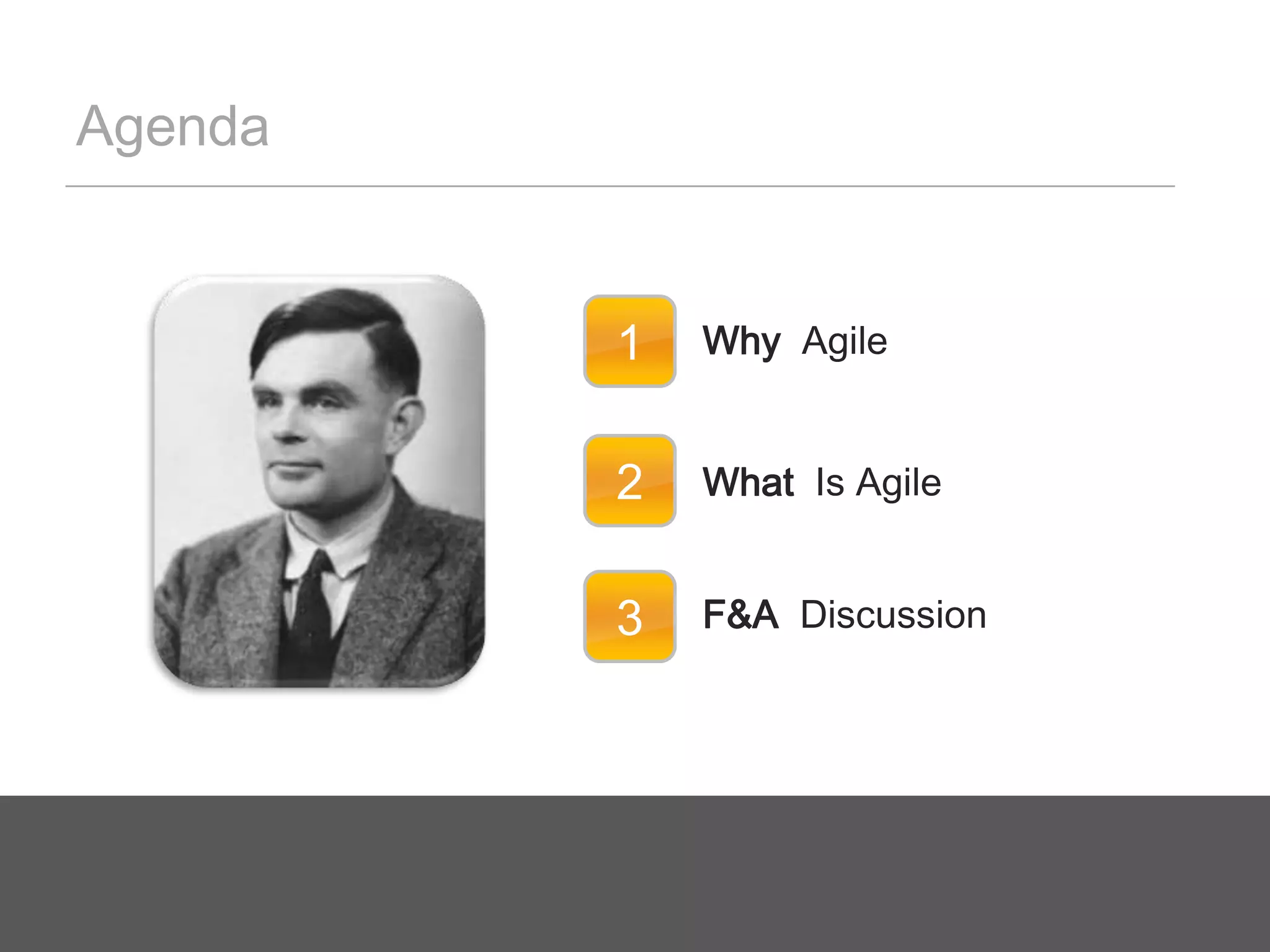Select the "Why Agile" agenda line

click(x=794, y=341)
